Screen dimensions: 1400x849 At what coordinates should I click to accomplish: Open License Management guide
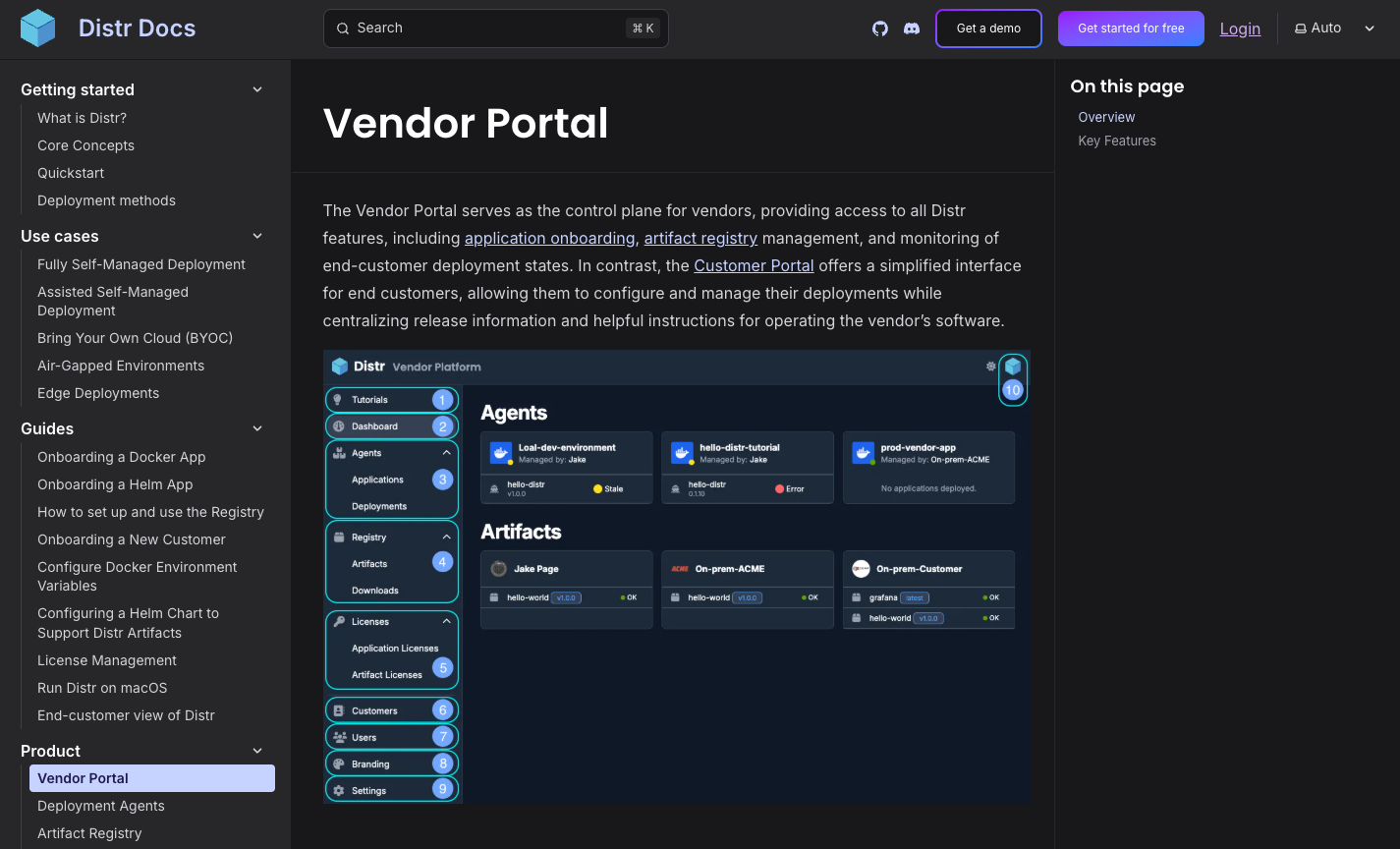click(107, 660)
